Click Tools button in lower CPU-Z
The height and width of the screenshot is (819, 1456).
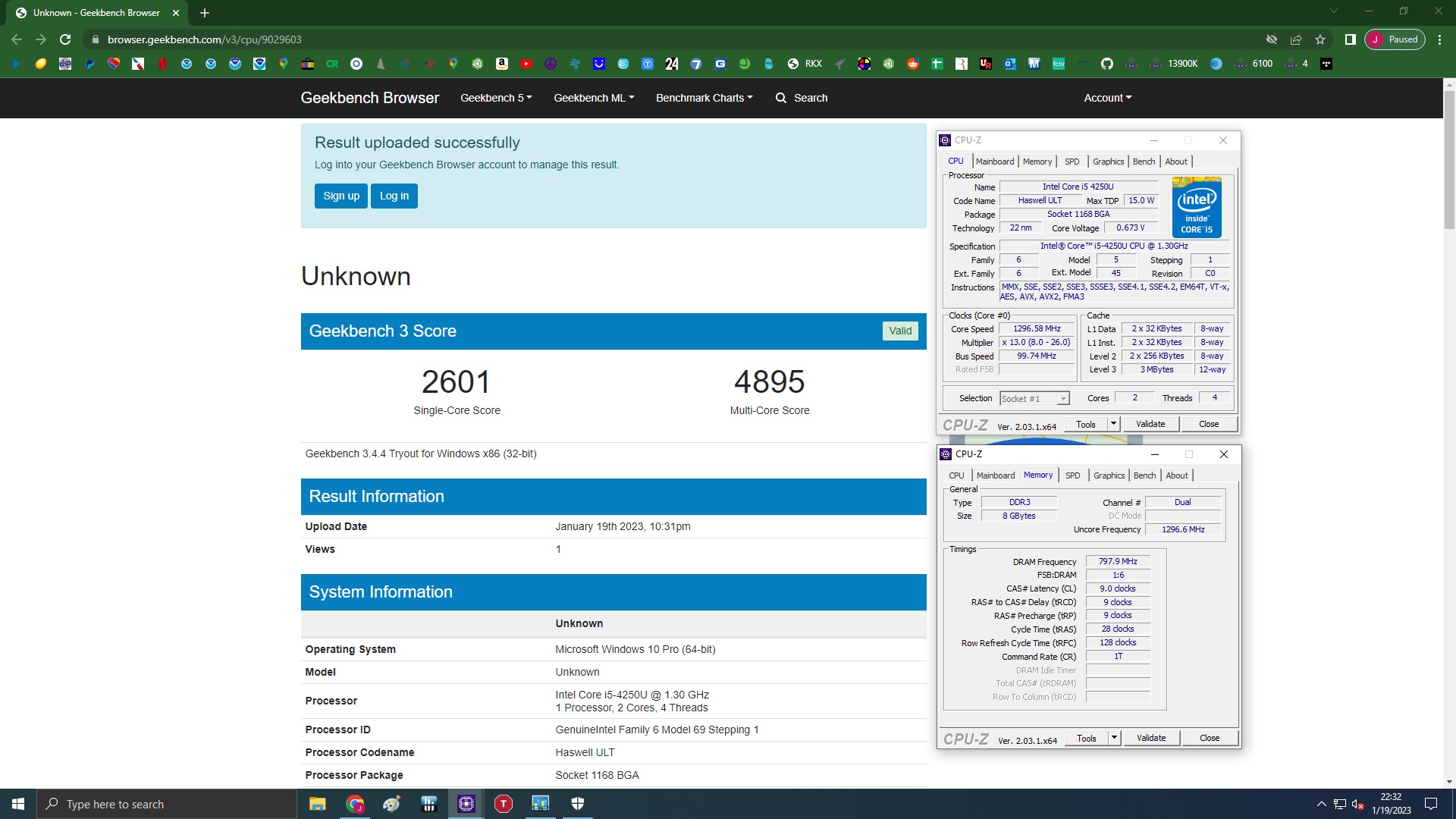(1087, 739)
